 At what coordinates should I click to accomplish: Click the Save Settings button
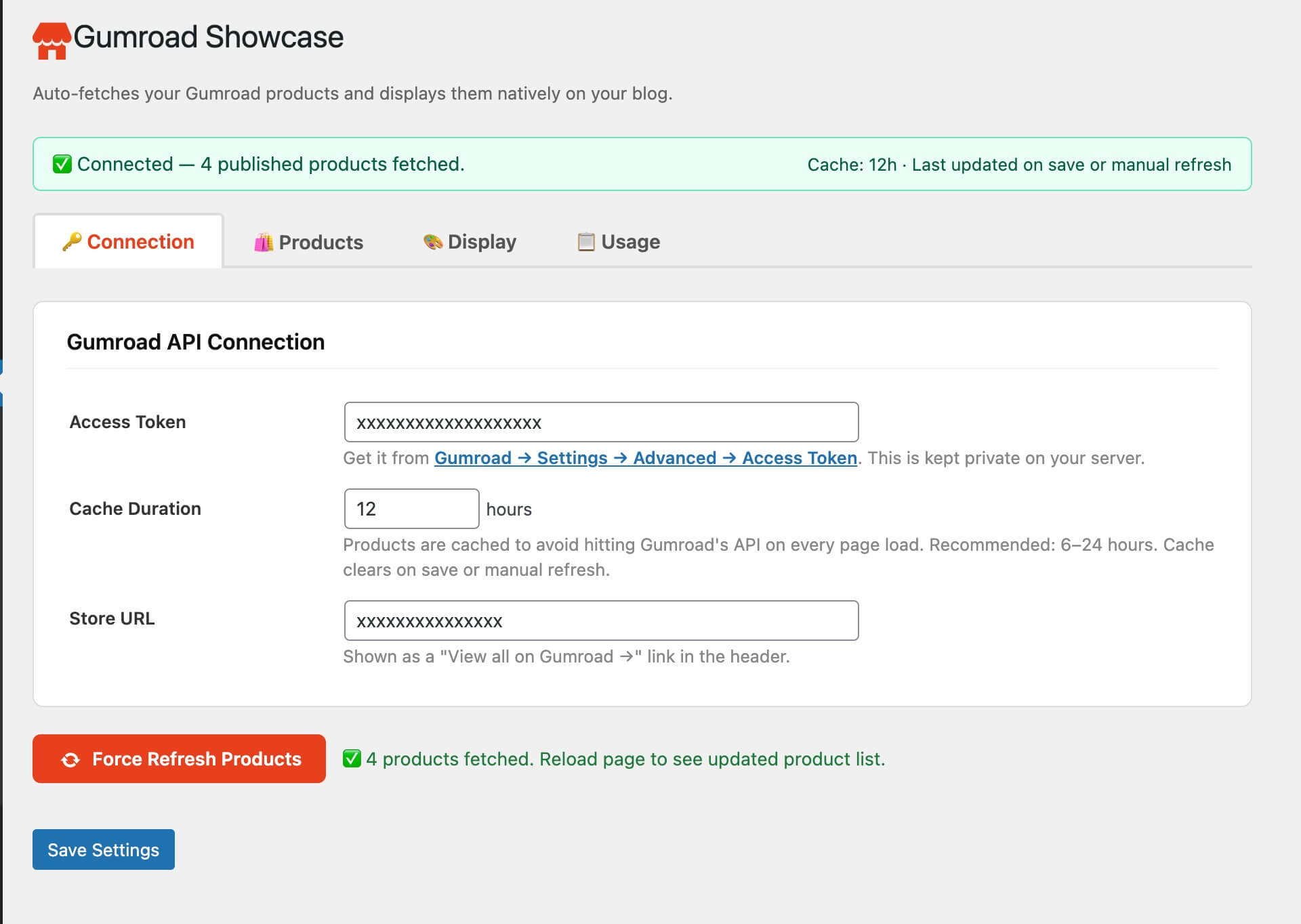coord(104,849)
